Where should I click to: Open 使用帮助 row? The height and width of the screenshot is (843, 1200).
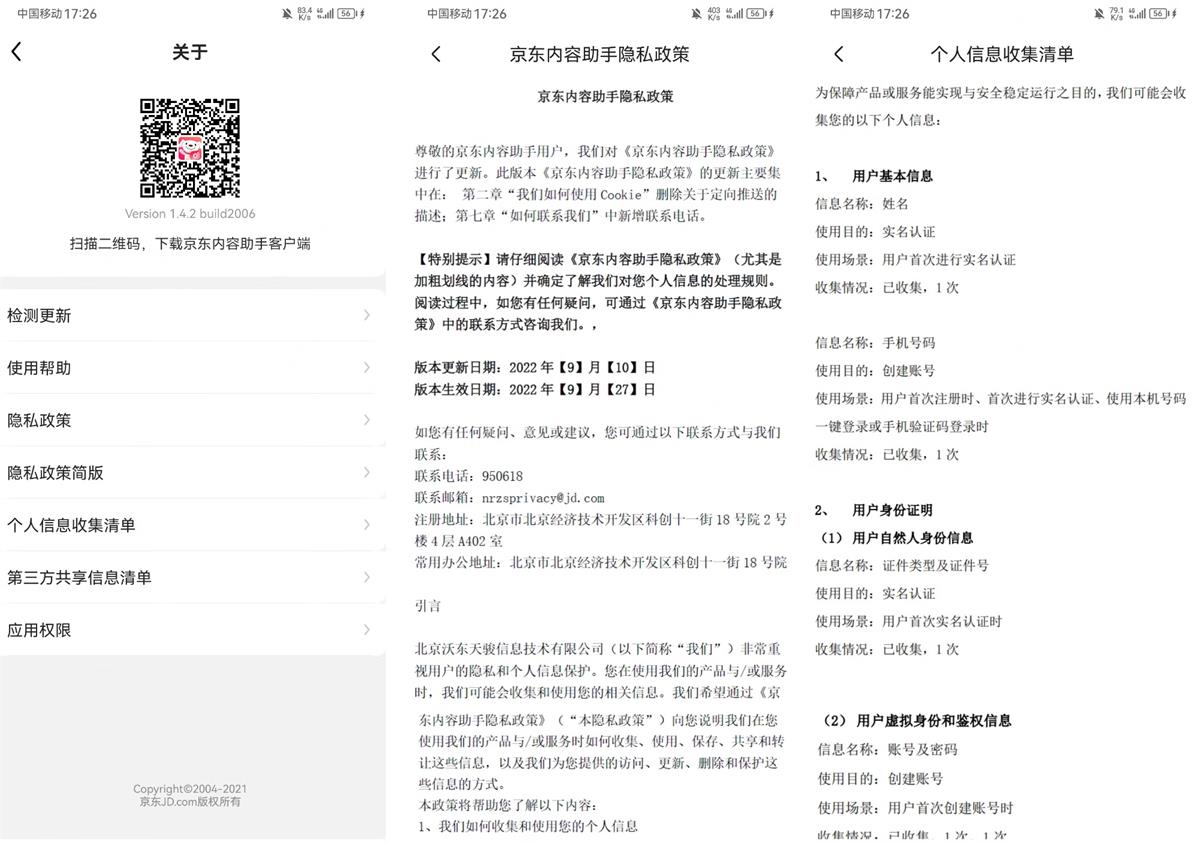(192, 368)
